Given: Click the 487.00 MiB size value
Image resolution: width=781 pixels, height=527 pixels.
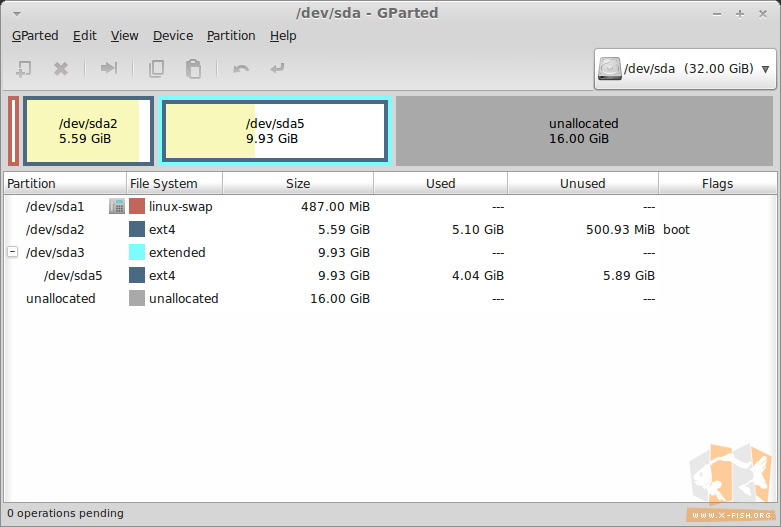Looking at the screenshot, I should (x=335, y=206).
